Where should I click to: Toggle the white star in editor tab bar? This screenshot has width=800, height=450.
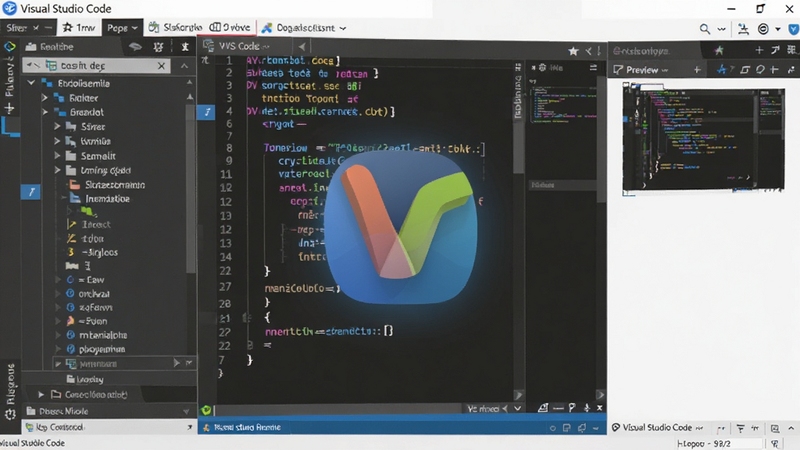(573, 51)
